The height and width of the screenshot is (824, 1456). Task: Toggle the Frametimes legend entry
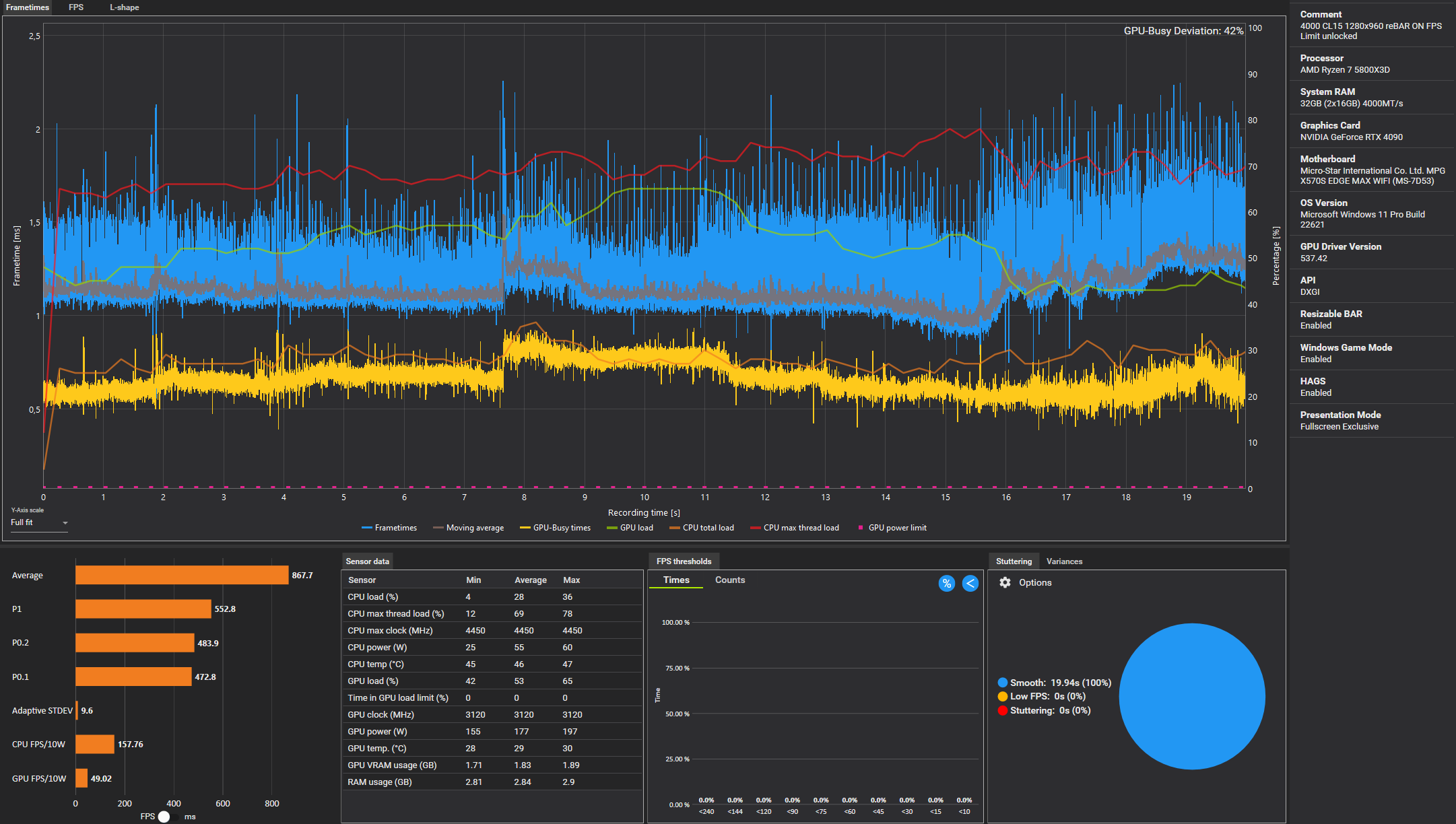[x=389, y=528]
